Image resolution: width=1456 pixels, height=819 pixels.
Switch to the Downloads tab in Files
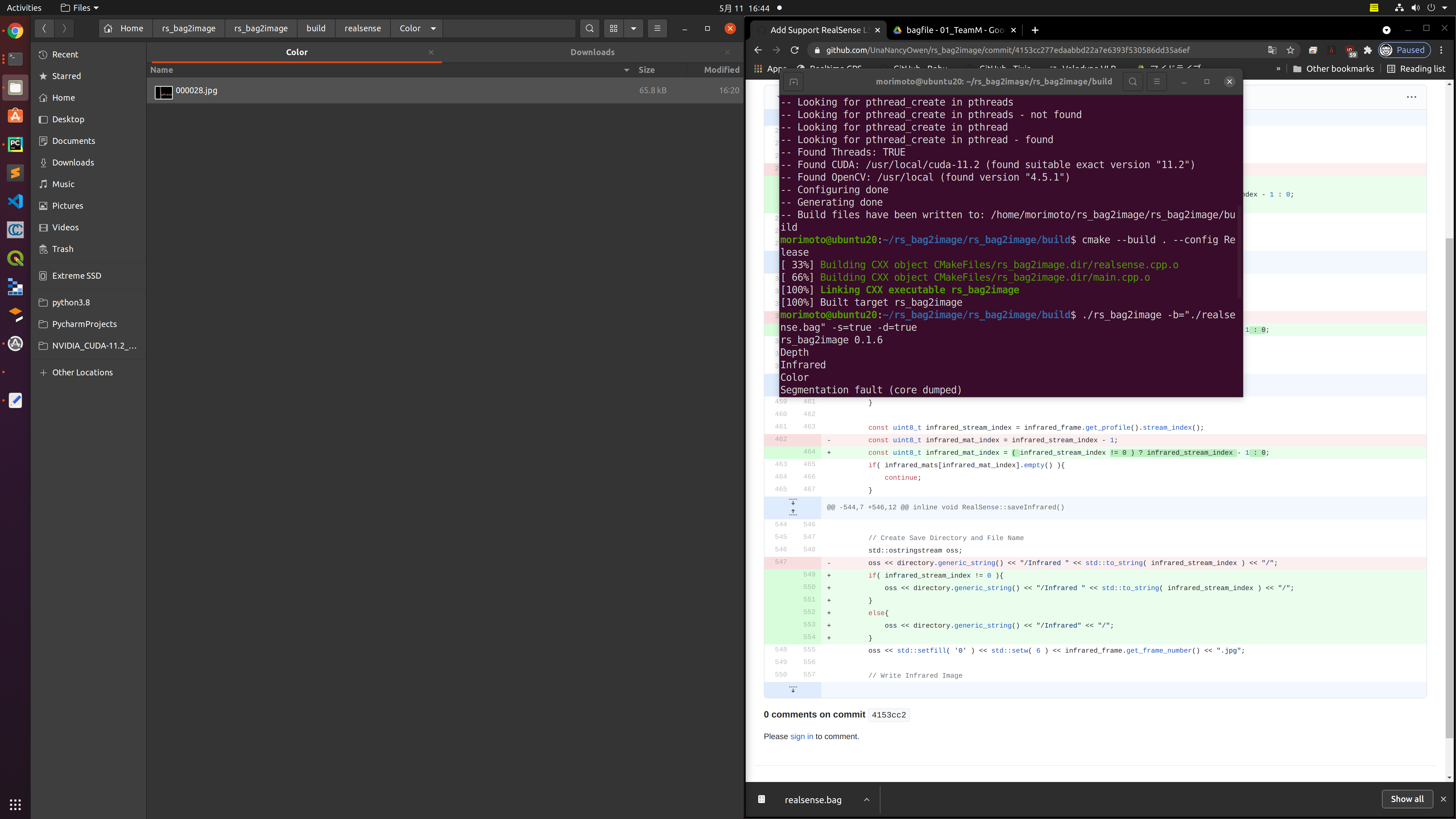pyautogui.click(x=592, y=51)
